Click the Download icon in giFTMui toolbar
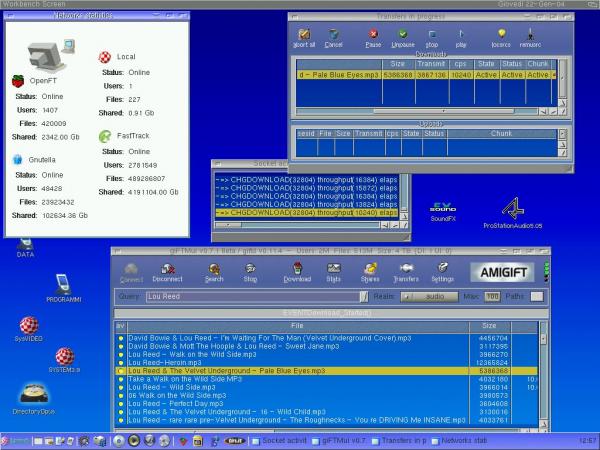 click(297, 273)
